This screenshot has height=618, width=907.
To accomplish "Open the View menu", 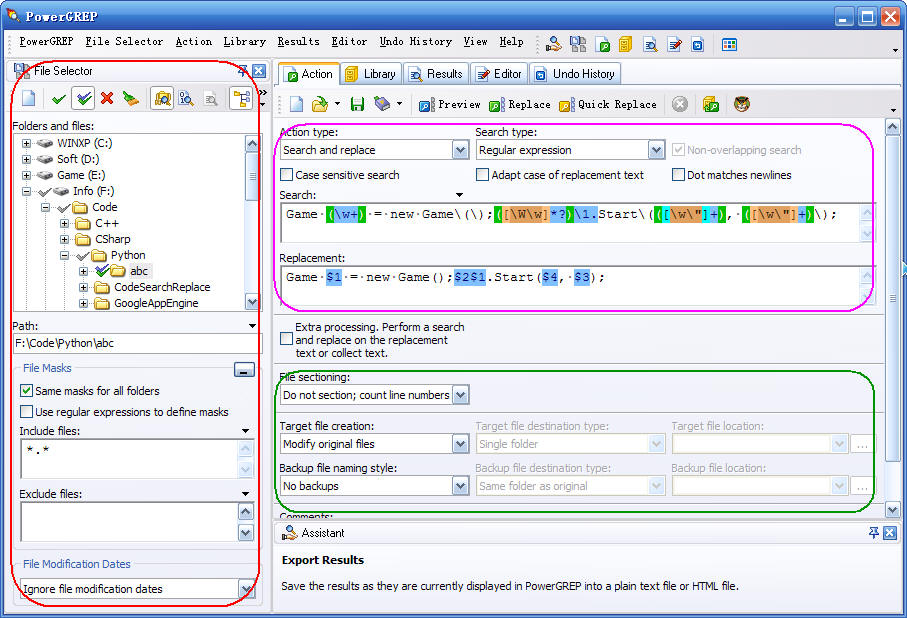I will [x=475, y=41].
